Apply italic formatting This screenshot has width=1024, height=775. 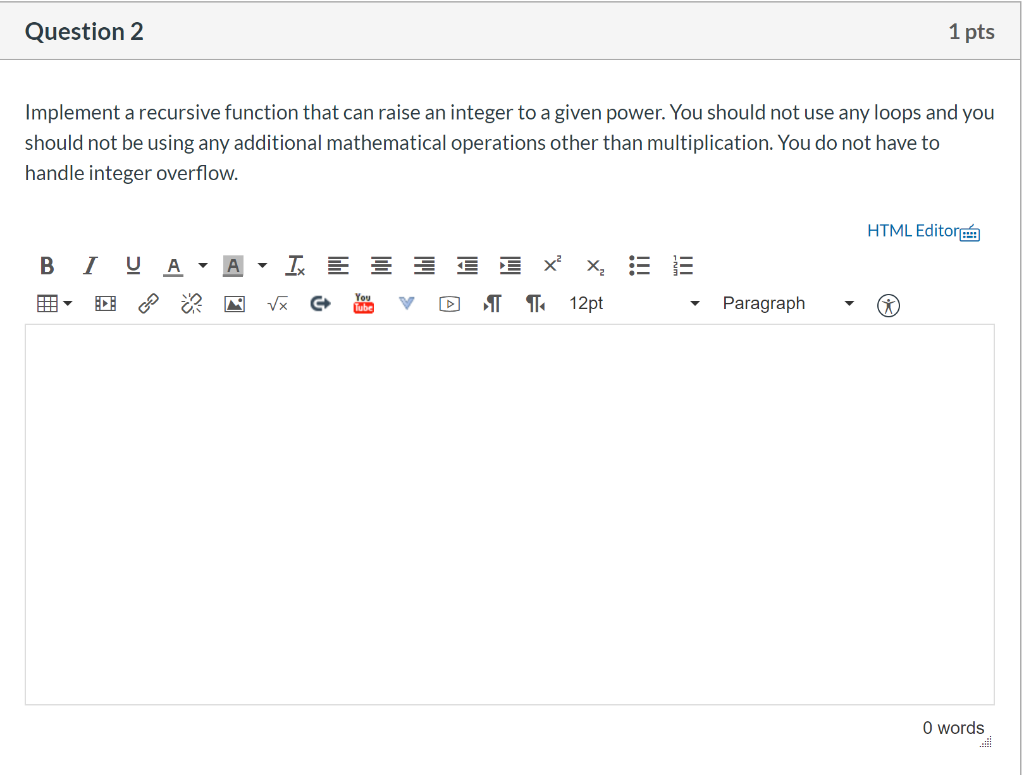pyautogui.click(x=90, y=265)
